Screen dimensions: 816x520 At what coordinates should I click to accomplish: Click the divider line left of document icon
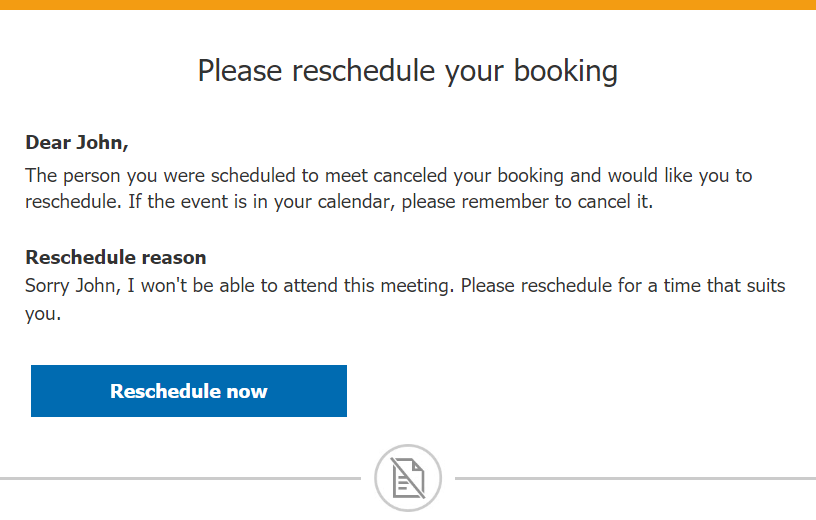(180, 479)
